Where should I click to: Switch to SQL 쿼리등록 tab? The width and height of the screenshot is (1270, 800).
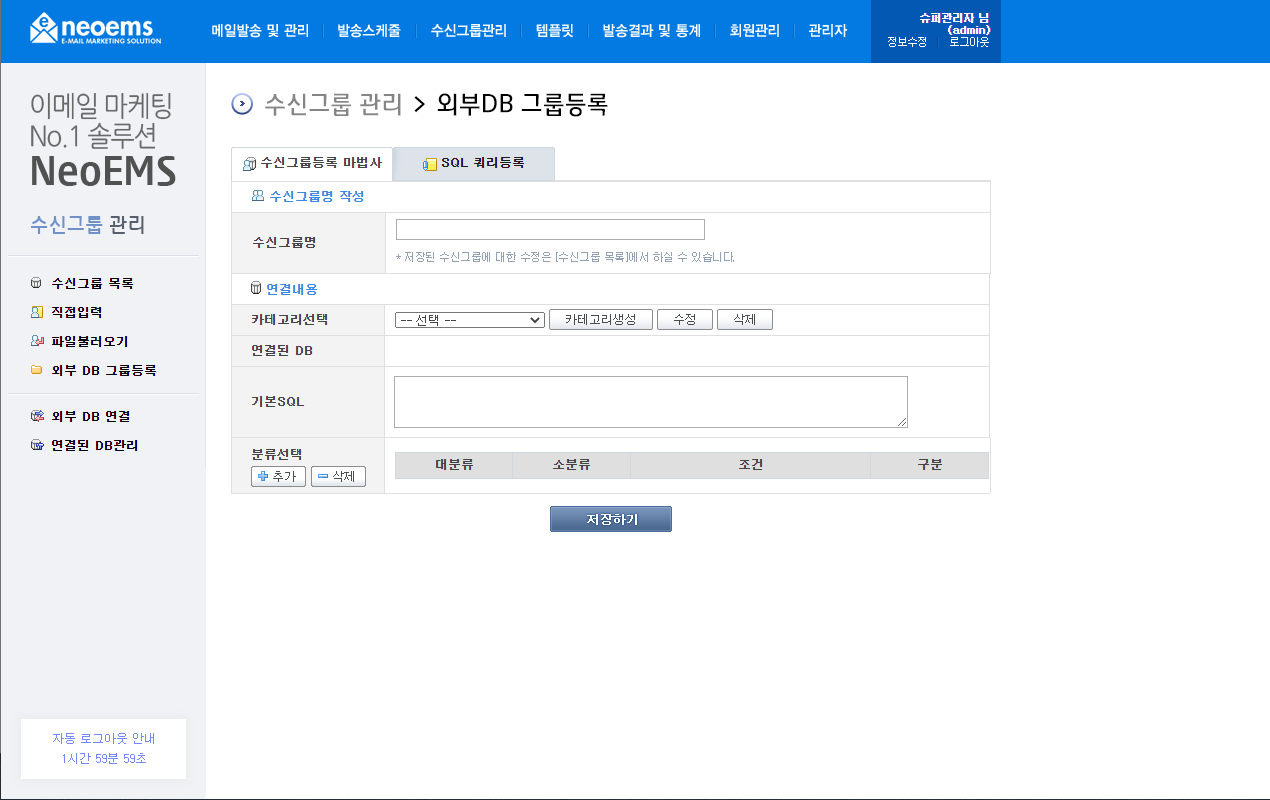(x=474, y=164)
